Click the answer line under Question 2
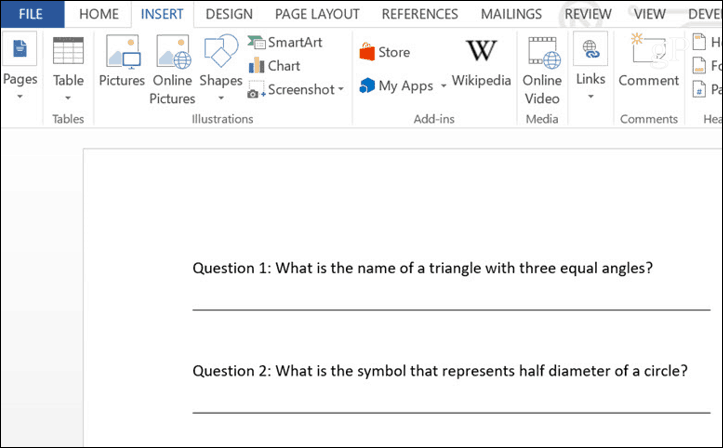 pyautogui.click(x=451, y=413)
